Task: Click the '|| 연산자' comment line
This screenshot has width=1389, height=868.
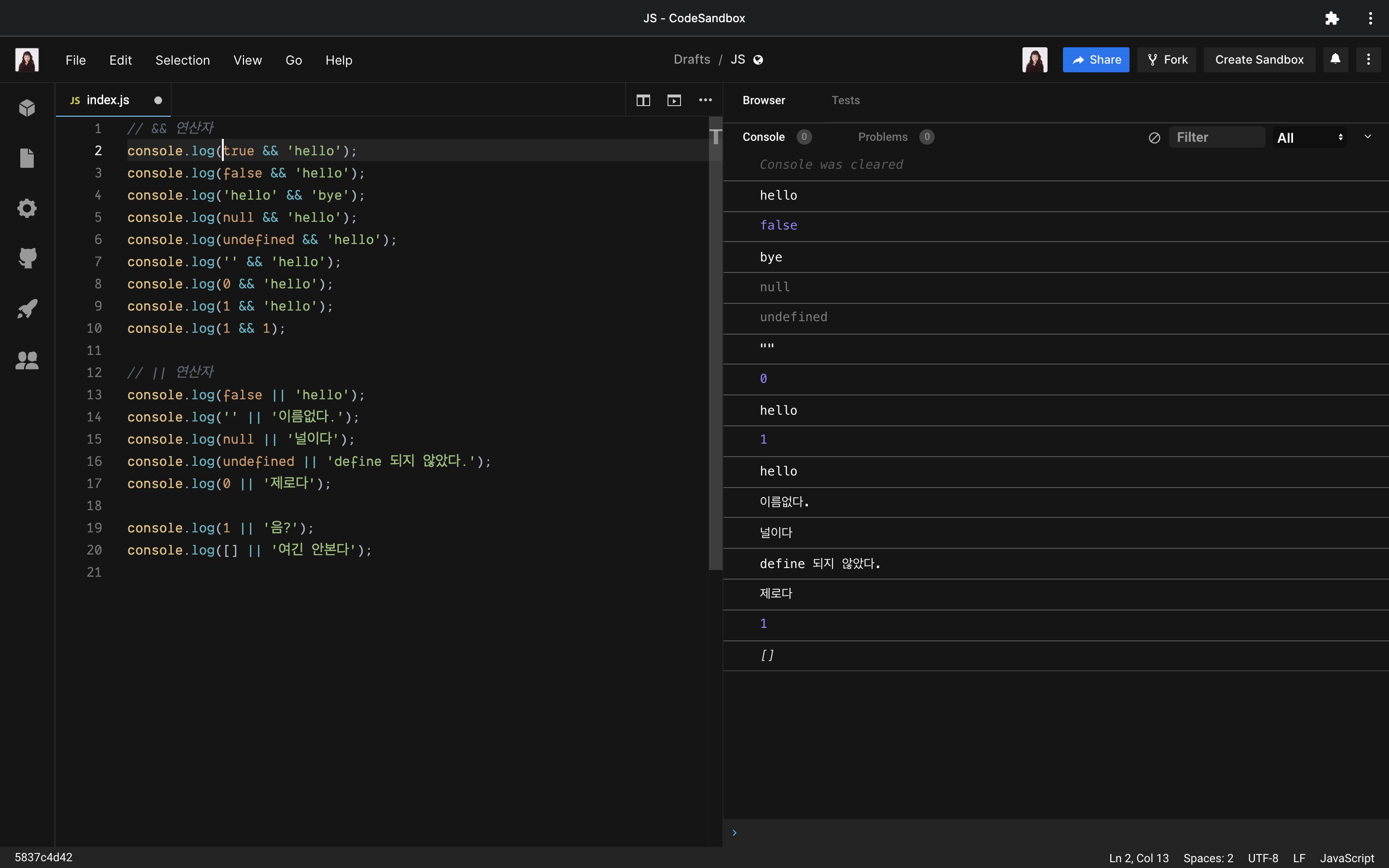Action: pyautogui.click(x=170, y=373)
